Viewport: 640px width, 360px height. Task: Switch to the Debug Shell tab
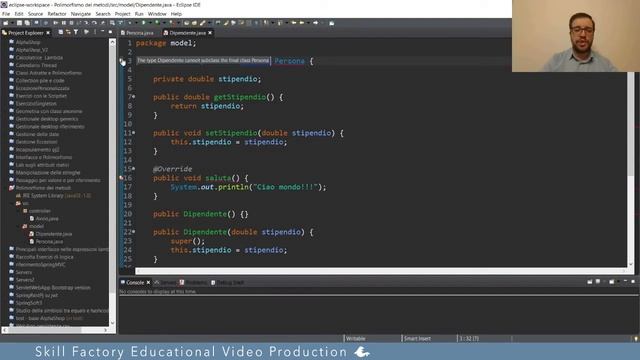tap(228, 282)
